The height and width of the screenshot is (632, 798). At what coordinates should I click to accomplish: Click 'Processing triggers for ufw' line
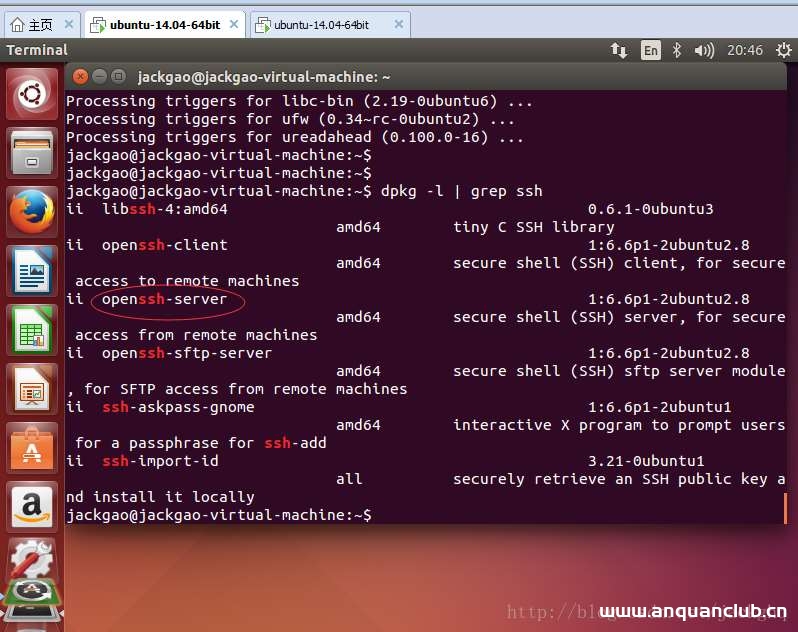pyautogui.click(x=290, y=119)
